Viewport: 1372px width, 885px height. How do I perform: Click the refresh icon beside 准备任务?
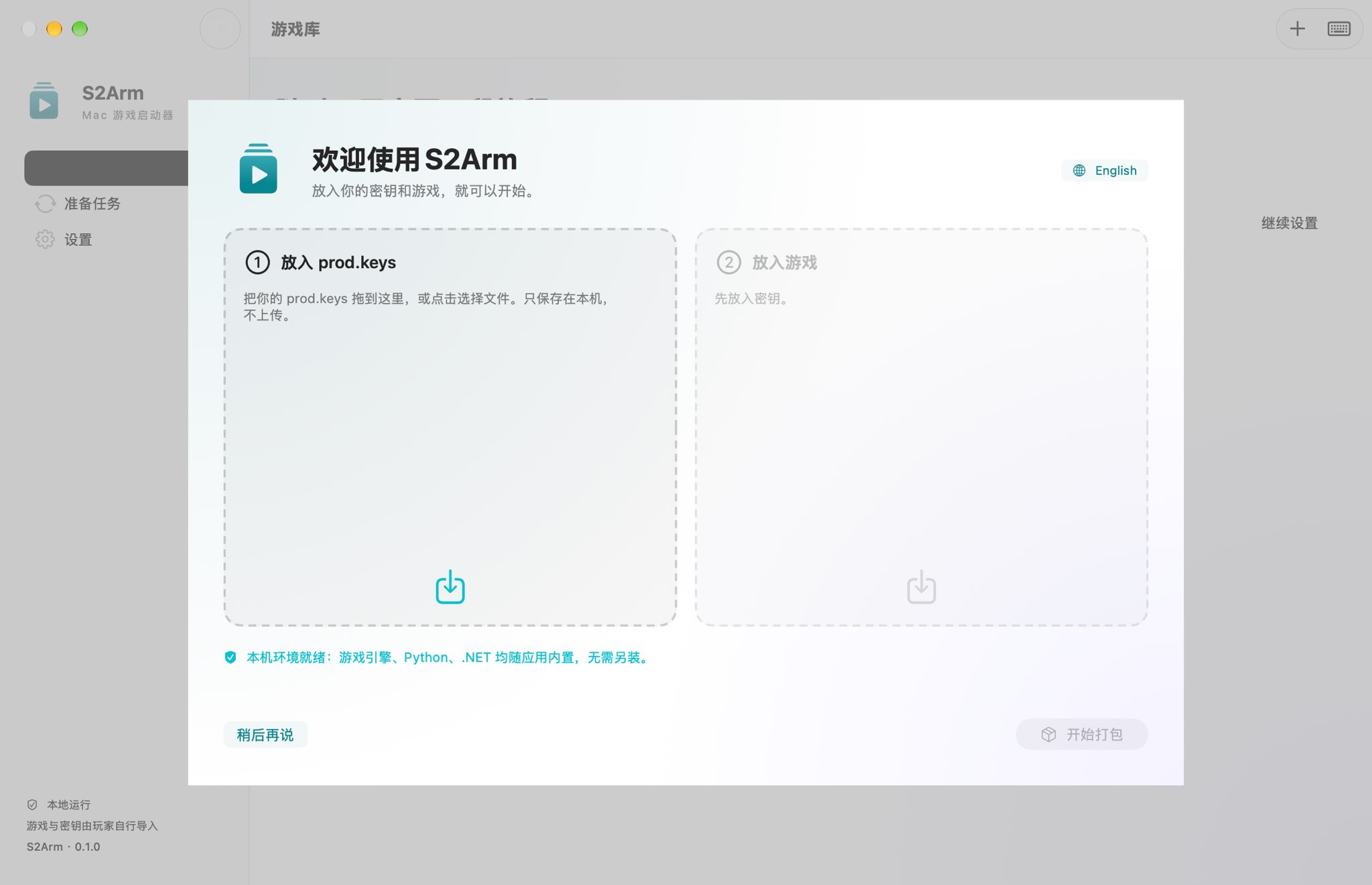(x=45, y=204)
